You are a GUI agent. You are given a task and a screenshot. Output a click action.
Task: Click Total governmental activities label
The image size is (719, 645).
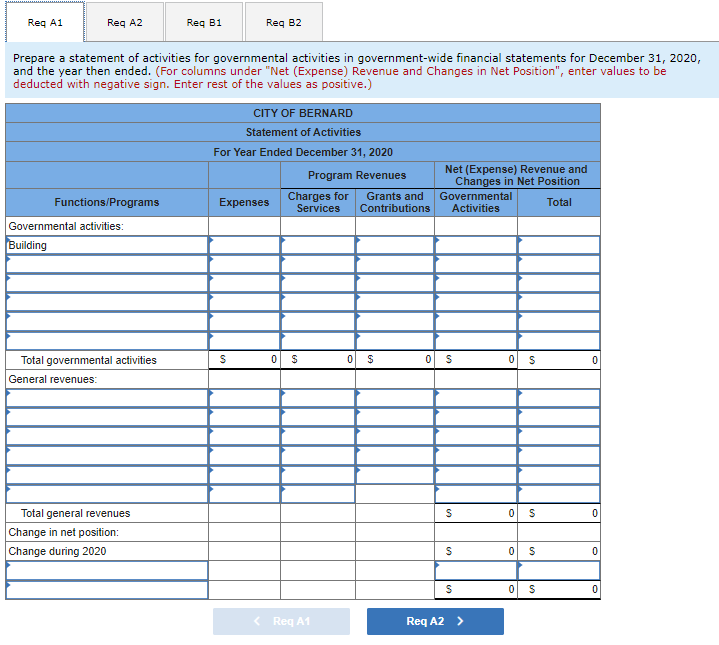click(88, 360)
